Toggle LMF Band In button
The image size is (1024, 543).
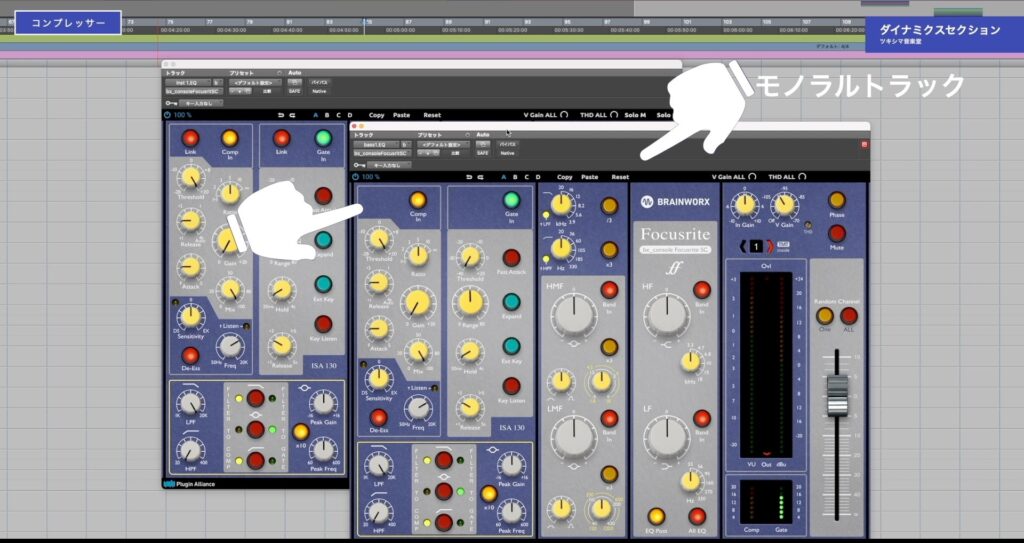pos(609,418)
